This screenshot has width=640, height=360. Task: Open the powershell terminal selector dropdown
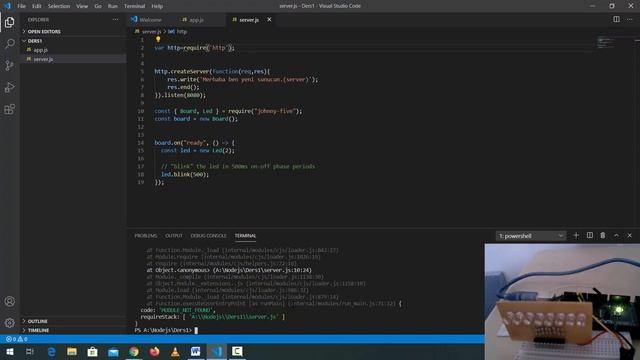pyautogui.click(x=531, y=236)
